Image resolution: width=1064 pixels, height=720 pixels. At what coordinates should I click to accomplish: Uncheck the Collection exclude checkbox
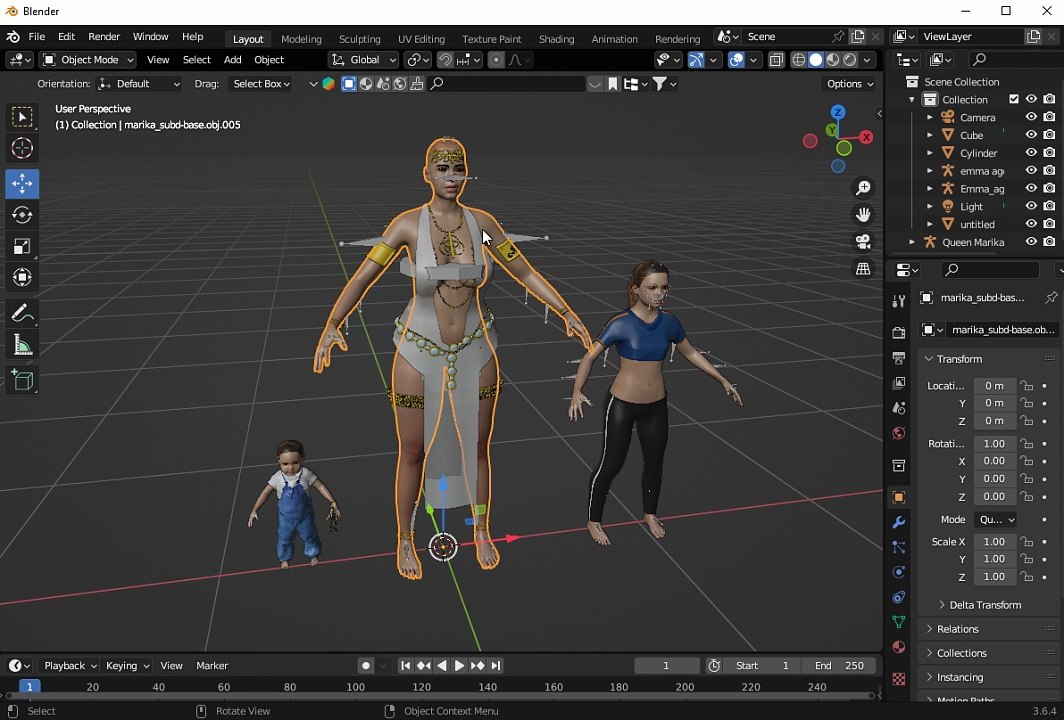coord(1014,99)
